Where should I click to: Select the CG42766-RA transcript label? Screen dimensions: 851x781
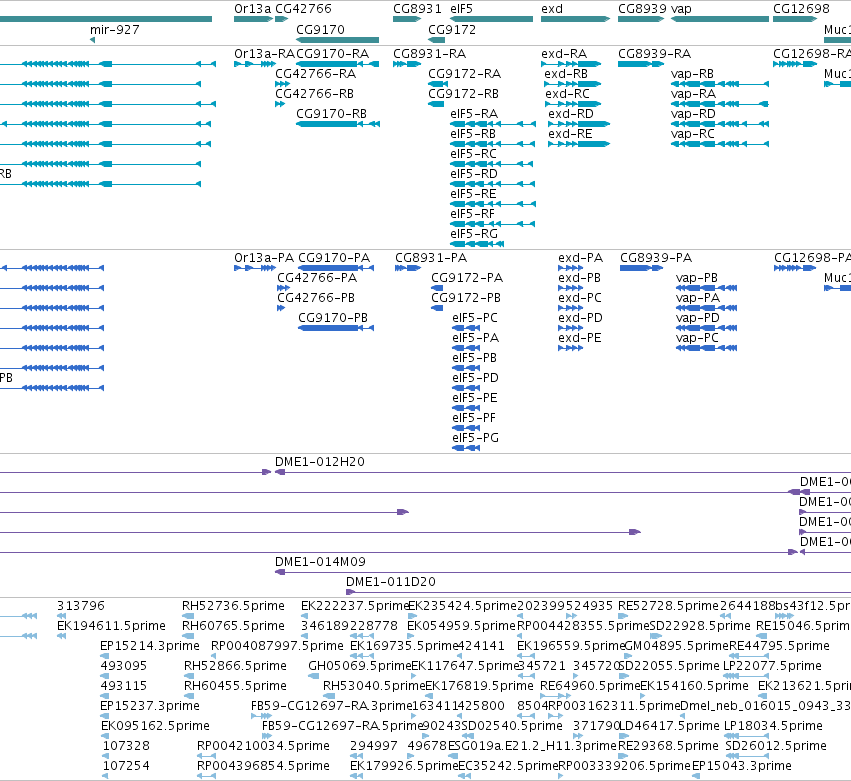click(316, 74)
